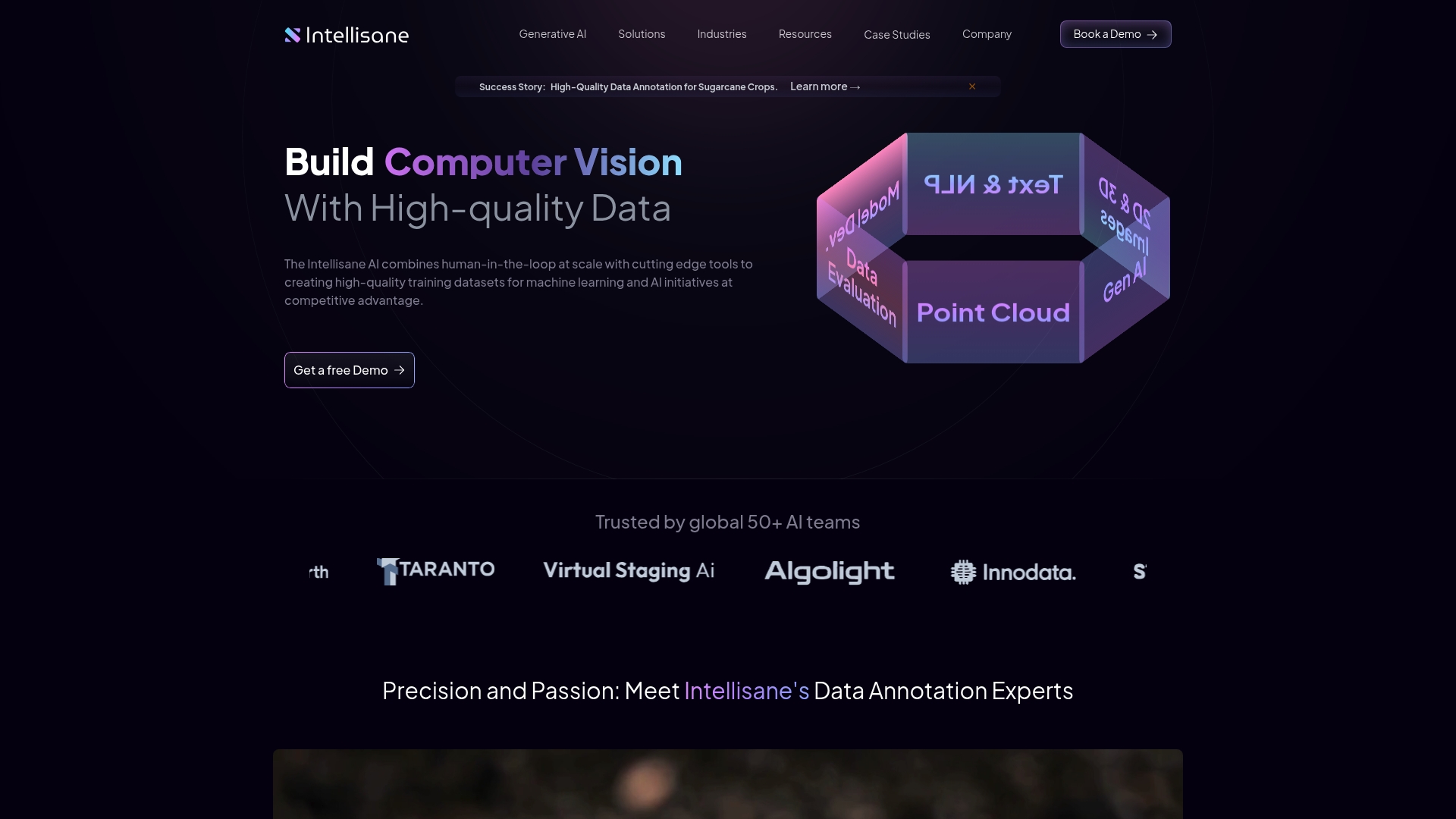Open the Solutions menu
Screen dimensions: 1456x819
[642, 34]
